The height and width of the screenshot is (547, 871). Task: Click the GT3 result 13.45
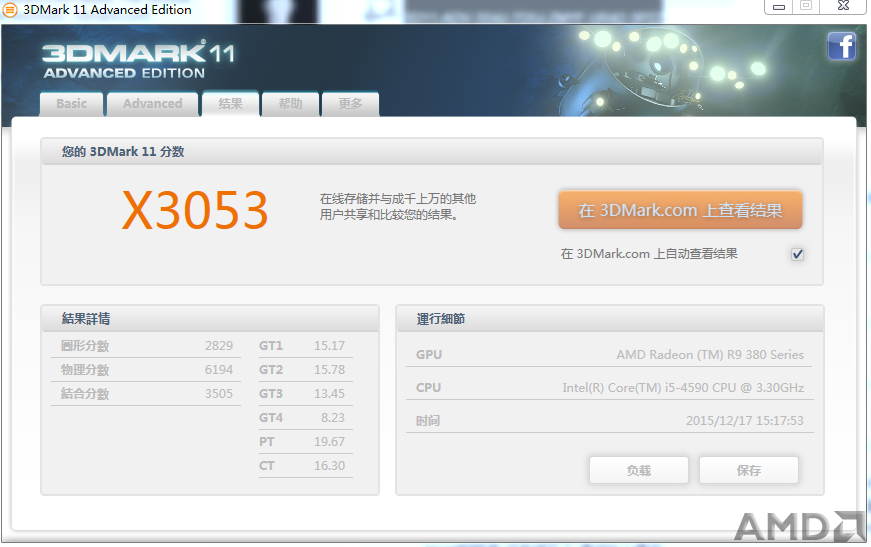[329, 393]
